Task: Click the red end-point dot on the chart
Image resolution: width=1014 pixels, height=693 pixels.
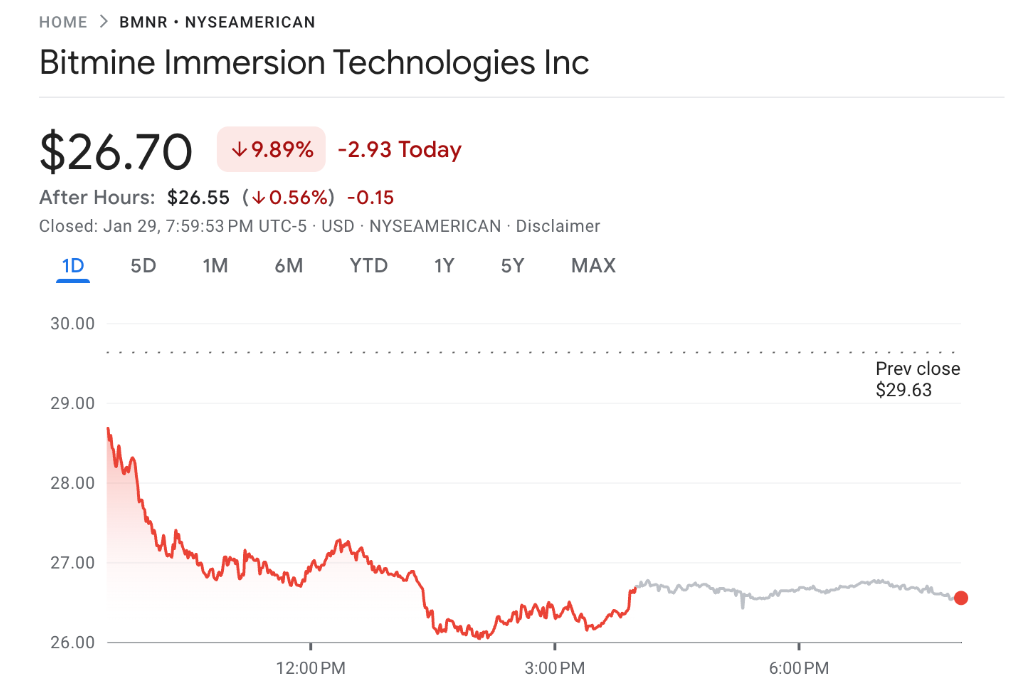Action: [x=961, y=598]
